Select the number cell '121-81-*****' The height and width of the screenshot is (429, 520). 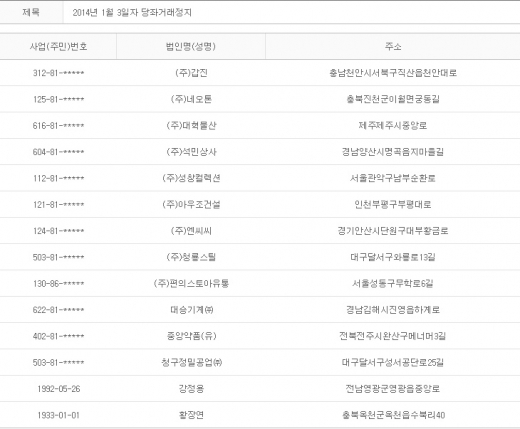click(x=58, y=205)
